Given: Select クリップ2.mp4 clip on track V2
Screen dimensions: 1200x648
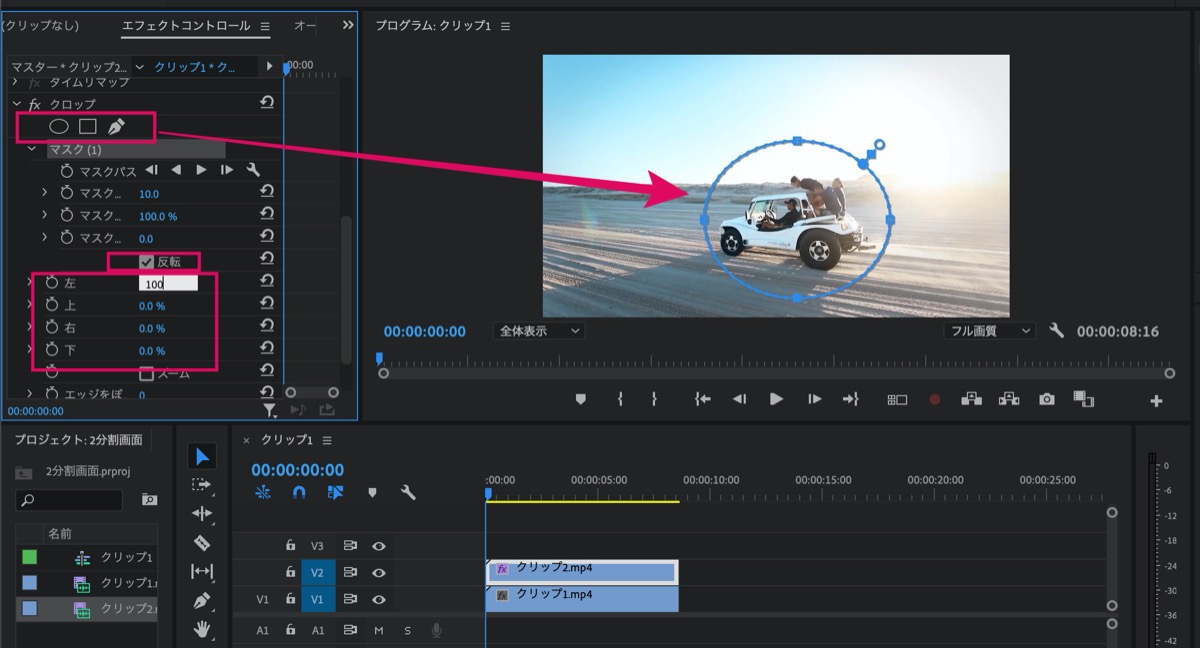Looking at the screenshot, I should (582, 570).
